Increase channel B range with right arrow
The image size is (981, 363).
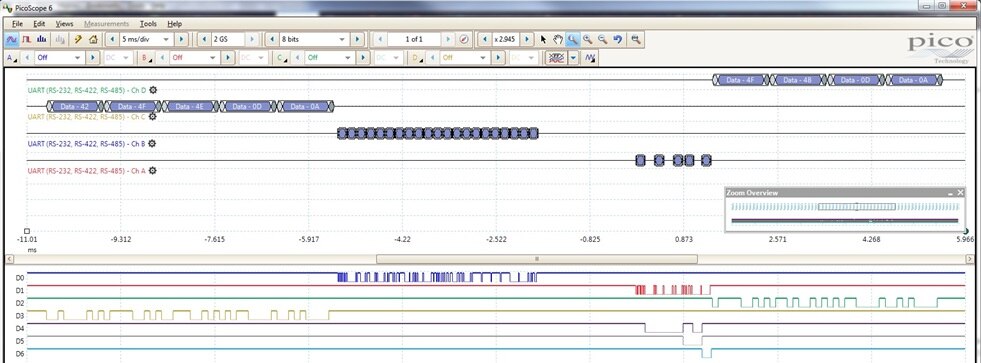click(228, 58)
